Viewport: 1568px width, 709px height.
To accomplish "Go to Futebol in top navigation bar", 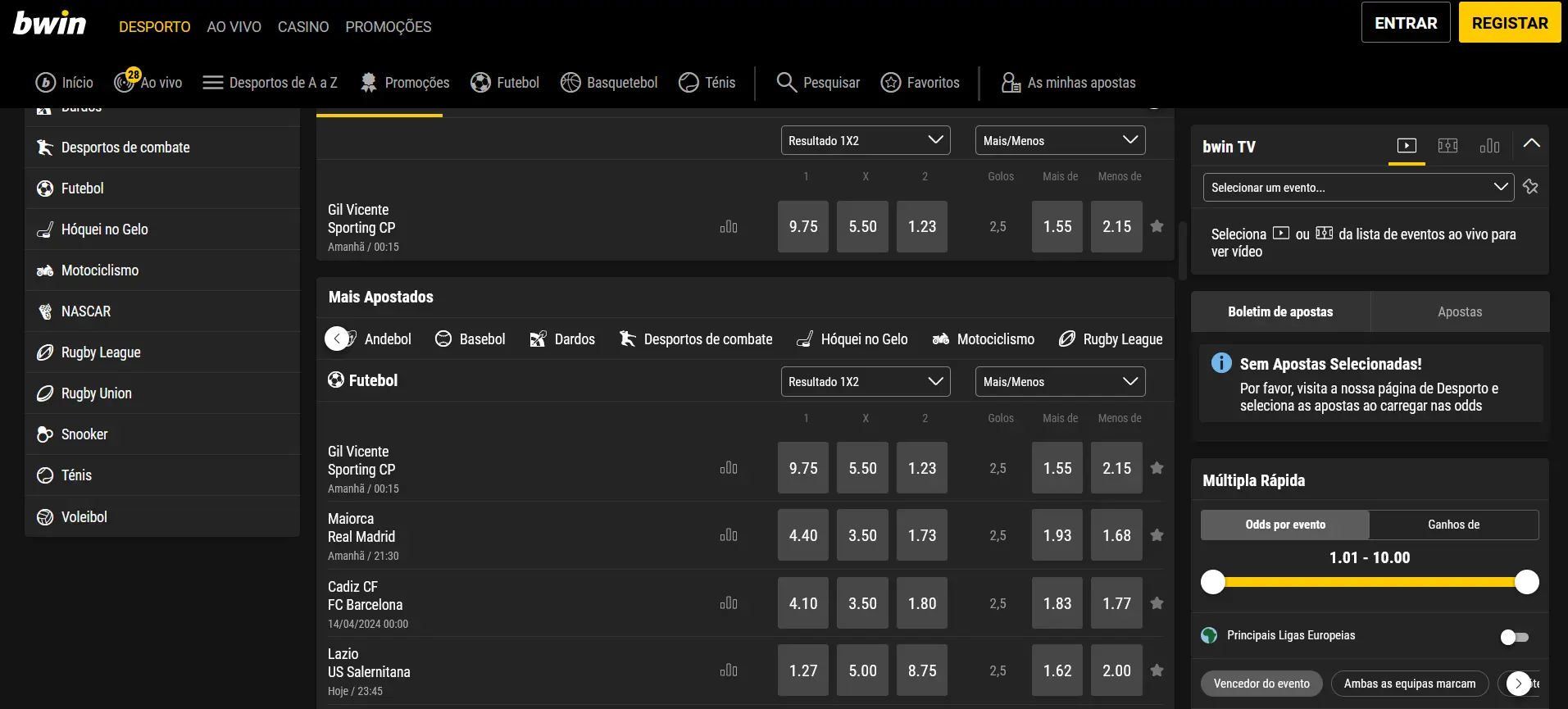I will 505,83.
